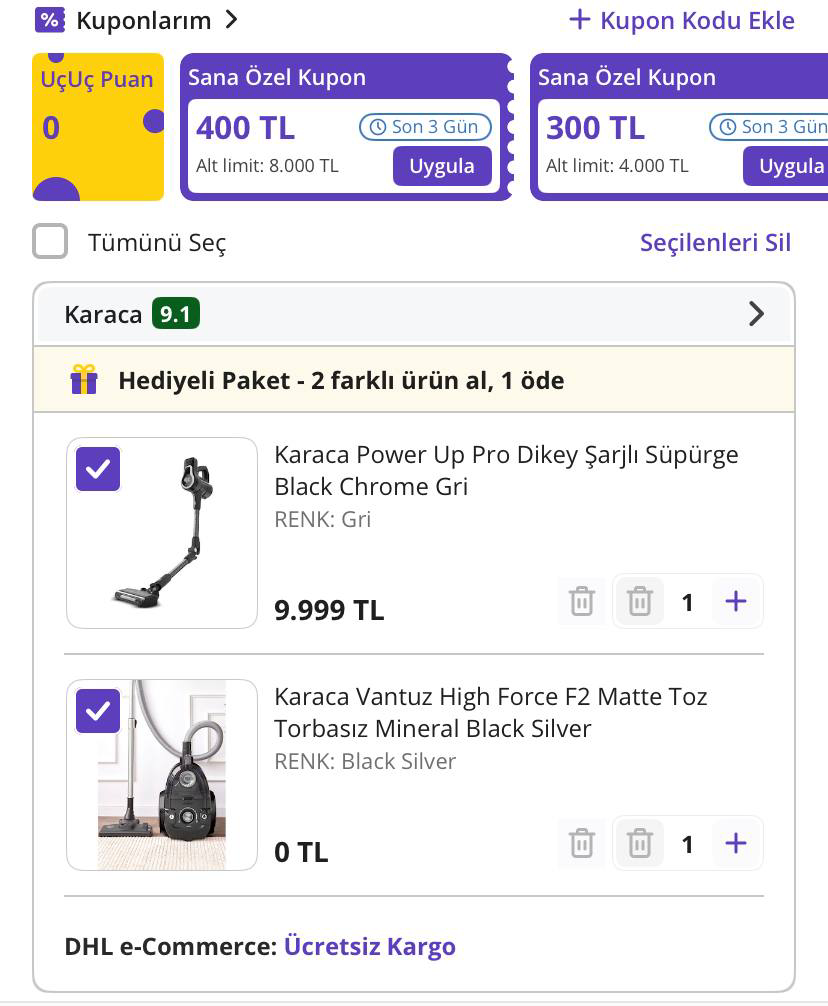Expand Kuponlarım with the chevron arrow
The height and width of the screenshot is (1006, 828).
(x=231, y=20)
